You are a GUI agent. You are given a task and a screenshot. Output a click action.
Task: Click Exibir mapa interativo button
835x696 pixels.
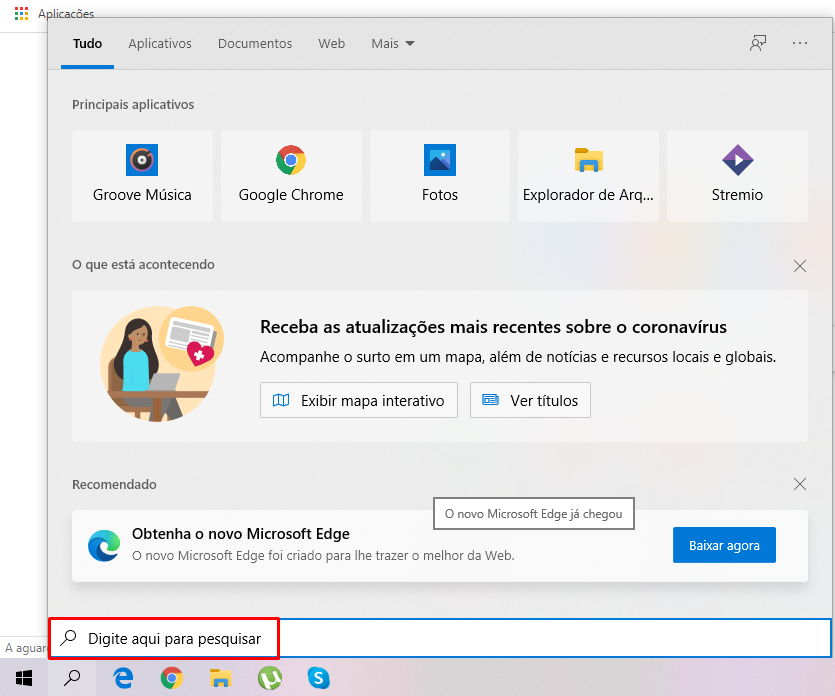tap(358, 400)
